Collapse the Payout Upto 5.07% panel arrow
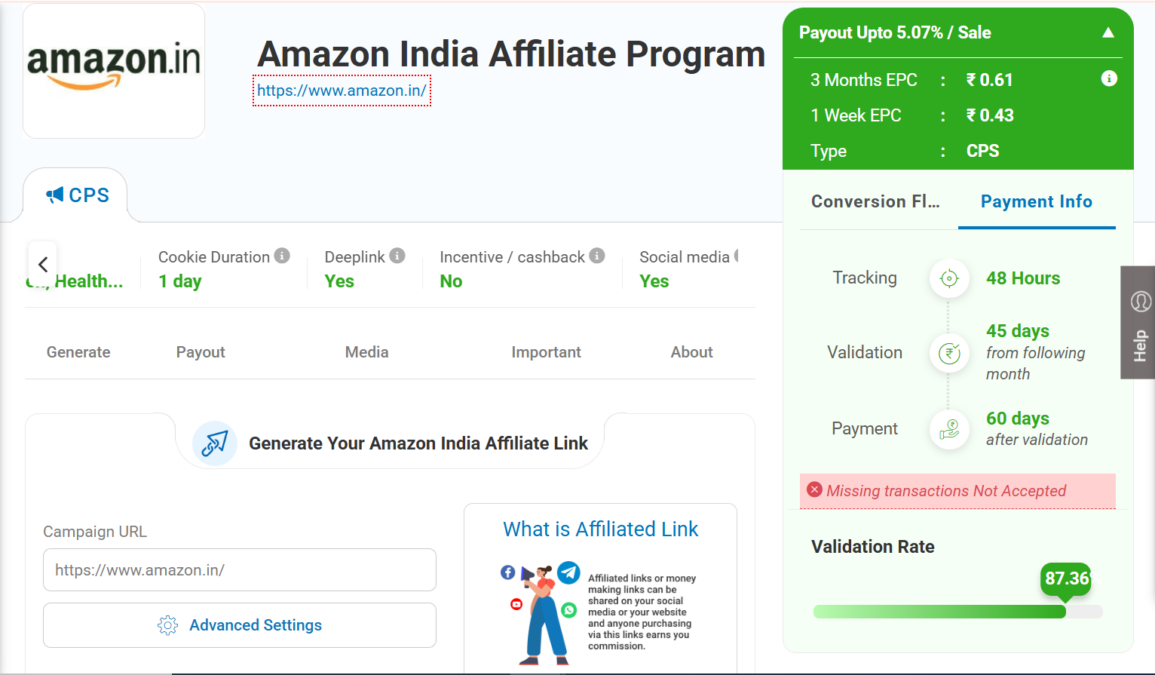This screenshot has width=1155, height=675. (1108, 33)
